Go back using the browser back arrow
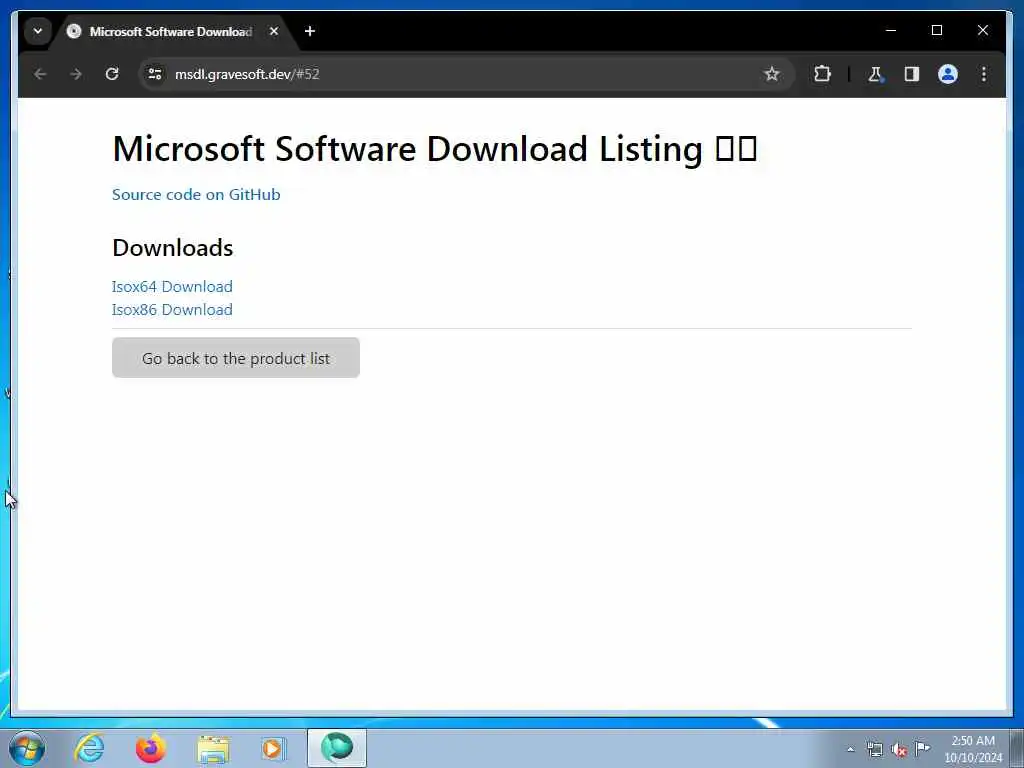Image resolution: width=1024 pixels, height=768 pixels. click(x=40, y=74)
